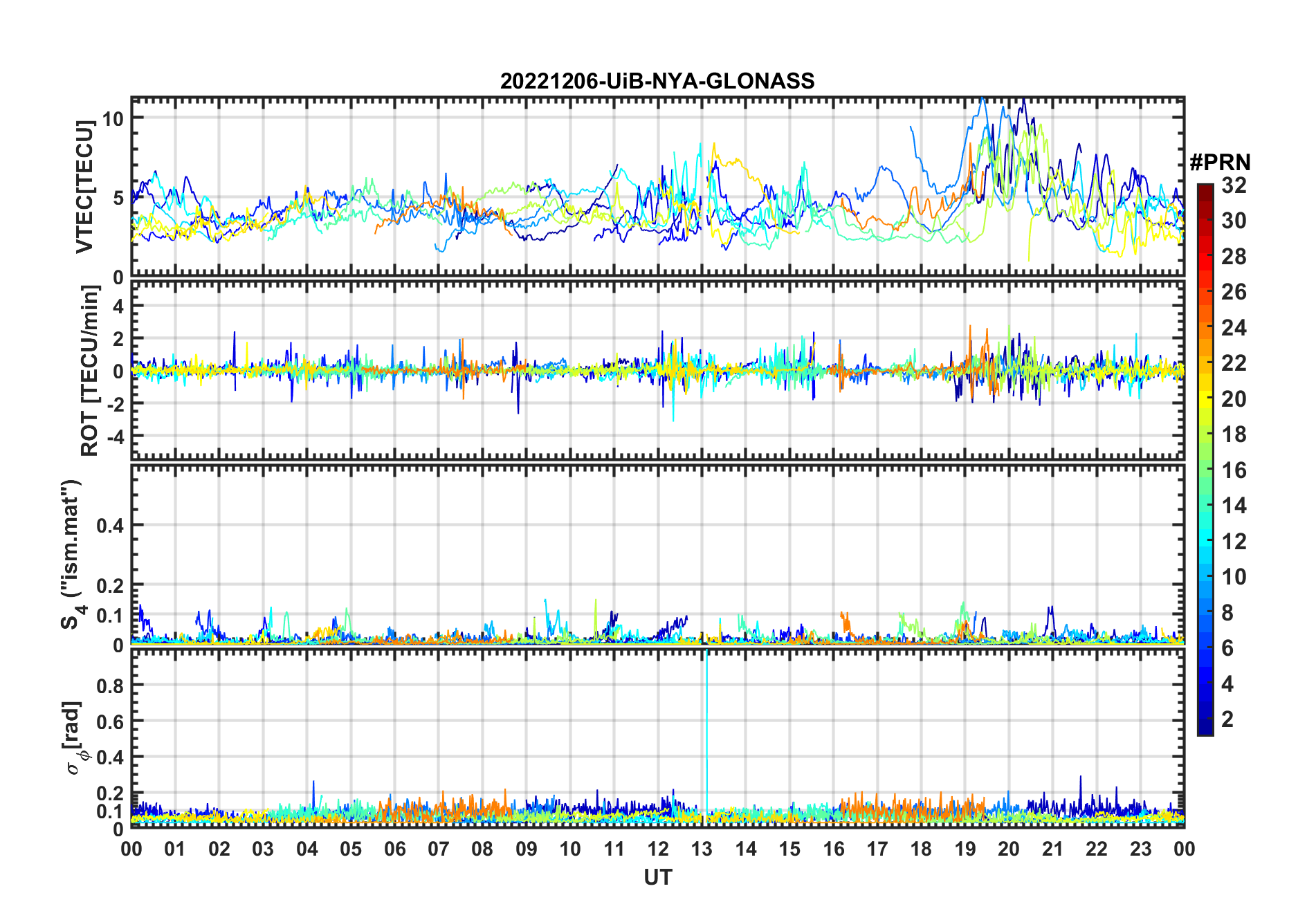The image size is (1316, 920).
Task: Click the sigma-phi axis tick label 0.8
Action: click(x=110, y=686)
